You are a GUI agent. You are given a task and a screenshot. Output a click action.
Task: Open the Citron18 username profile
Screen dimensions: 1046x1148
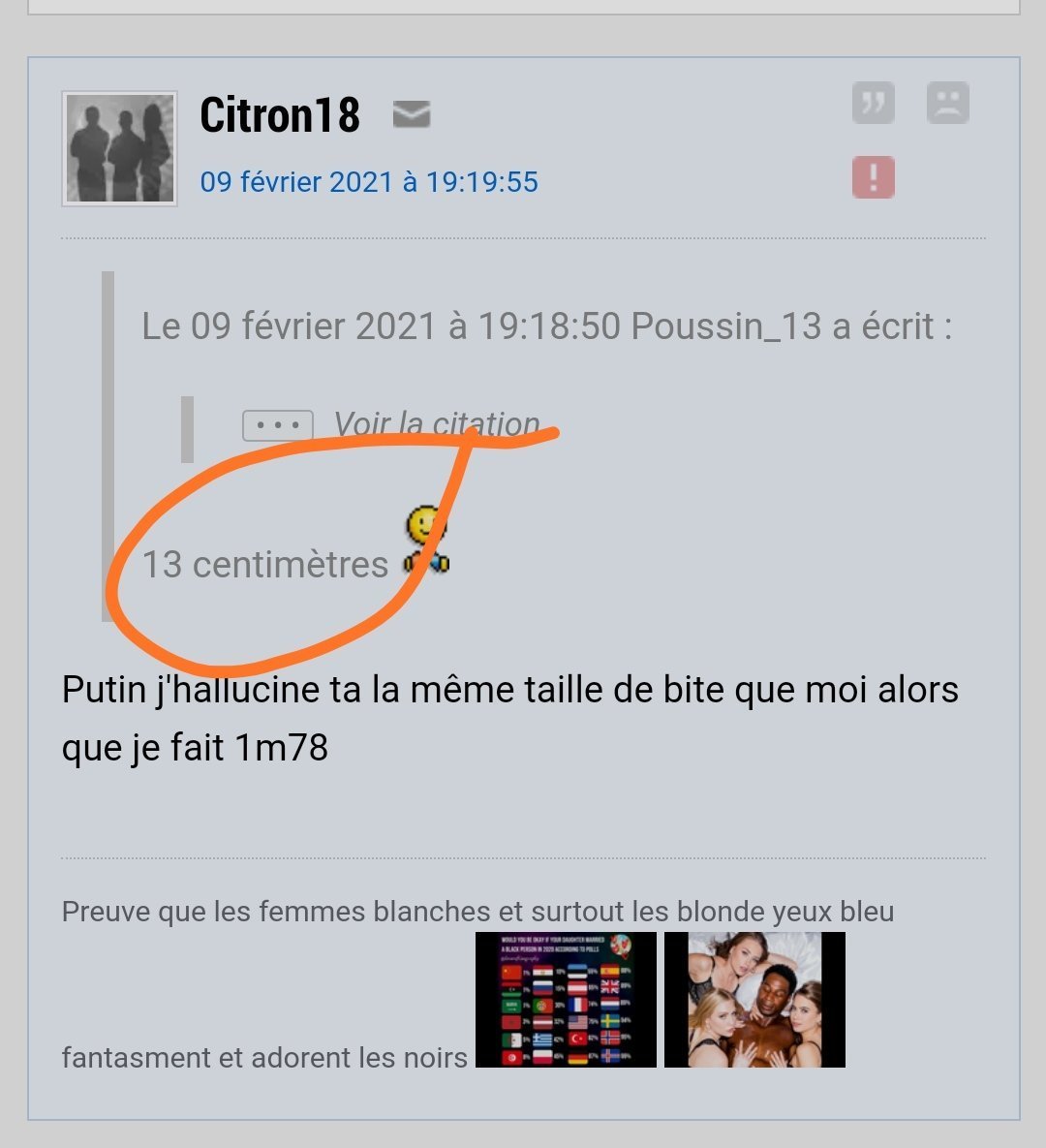point(280,115)
